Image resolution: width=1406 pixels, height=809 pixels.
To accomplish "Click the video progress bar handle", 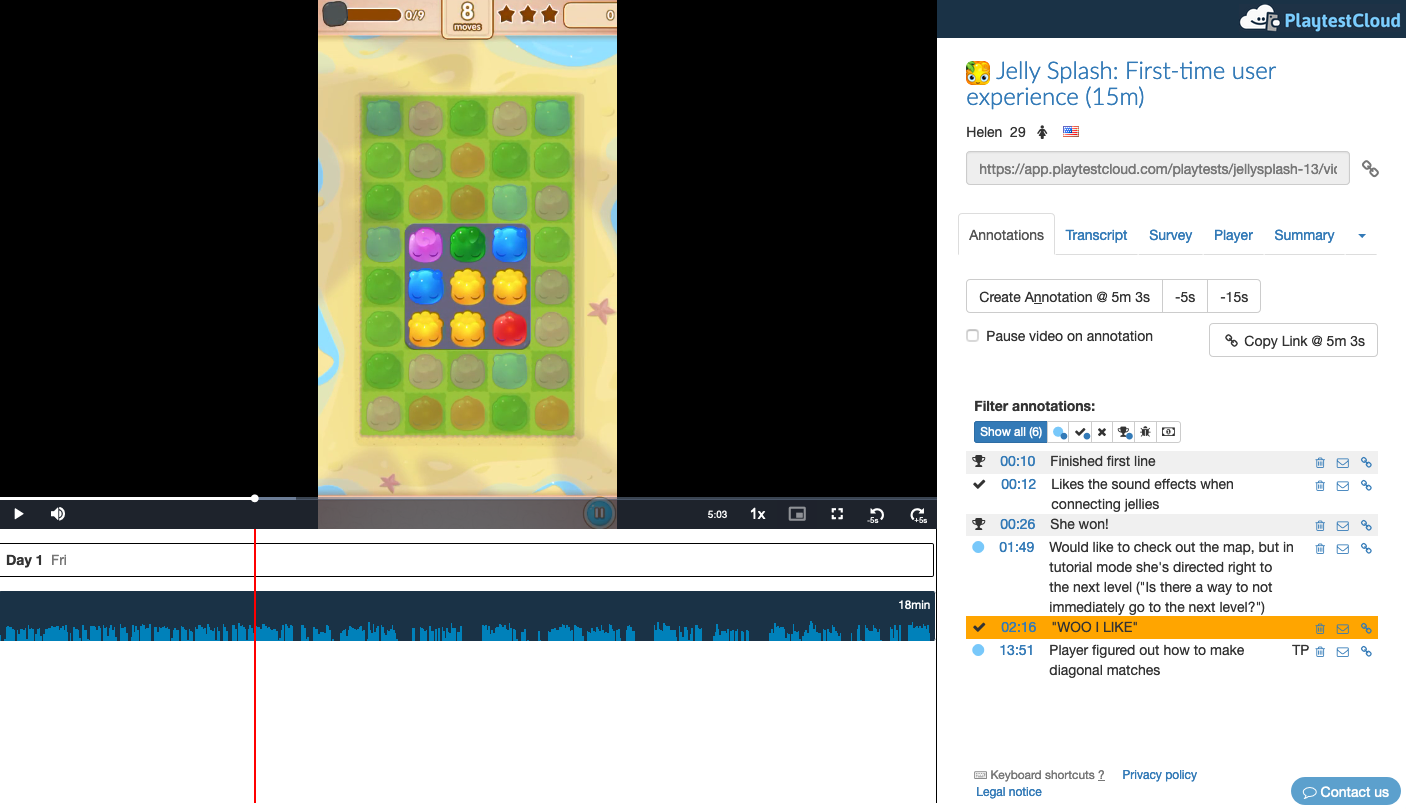I will (x=255, y=498).
